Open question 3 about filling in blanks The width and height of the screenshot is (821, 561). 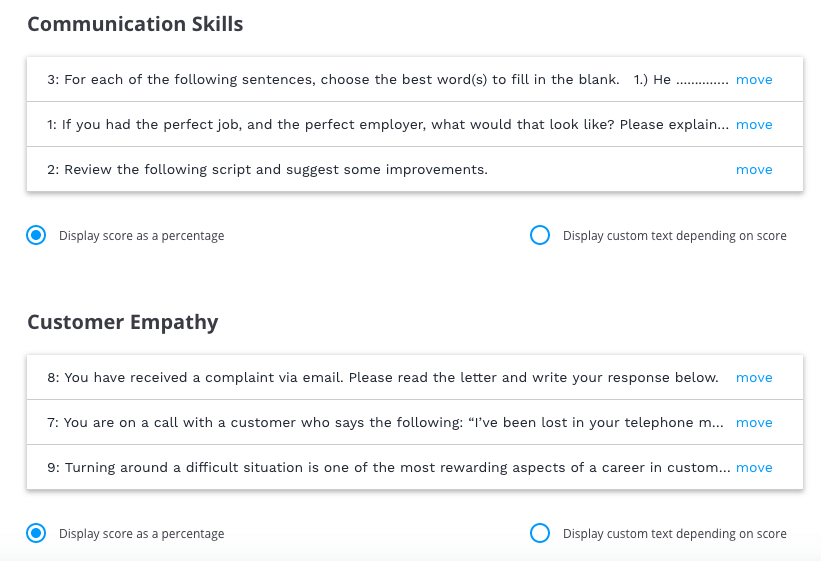(x=387, y=80)
